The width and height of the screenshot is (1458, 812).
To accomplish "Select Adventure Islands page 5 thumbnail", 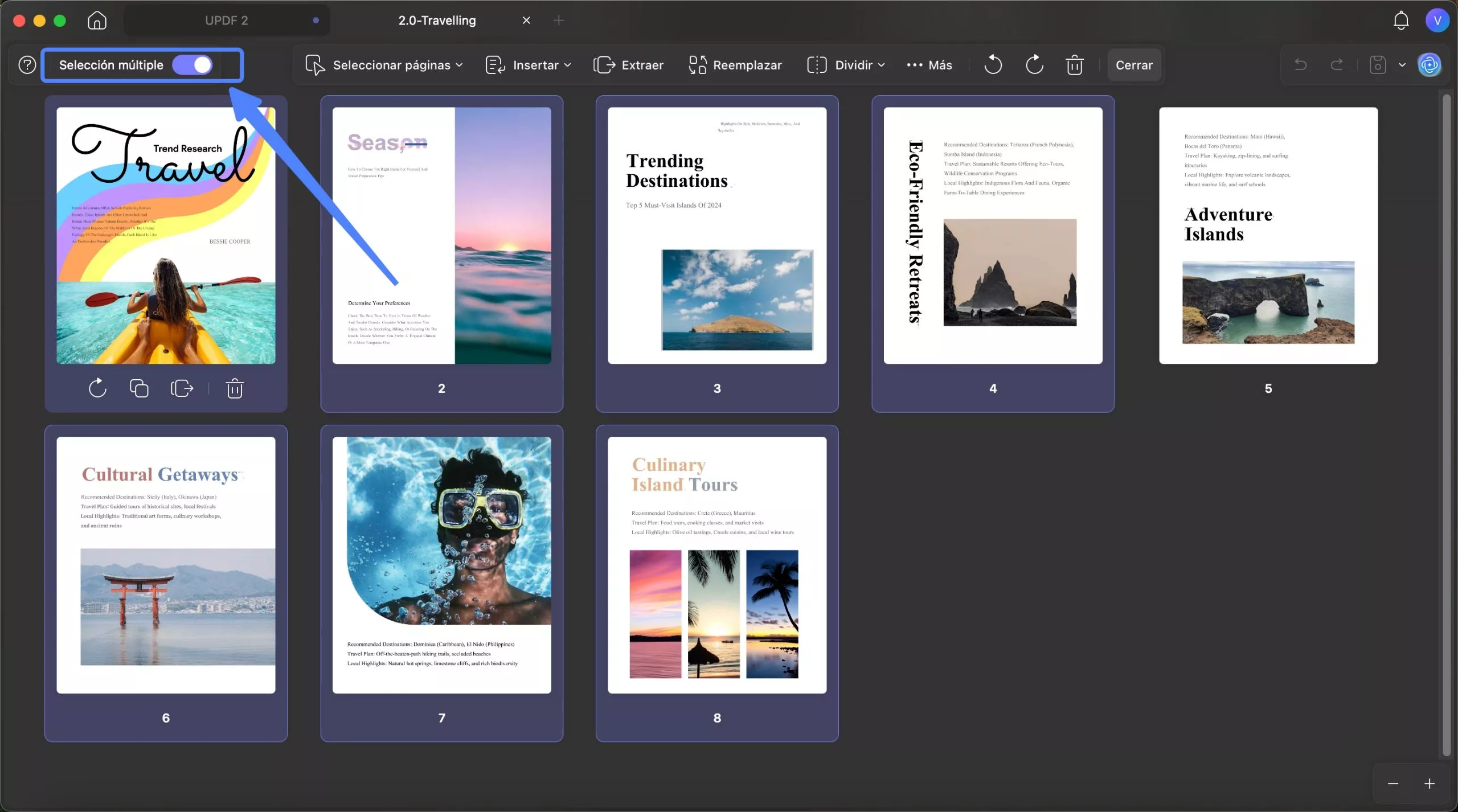I will point(1268,235).
